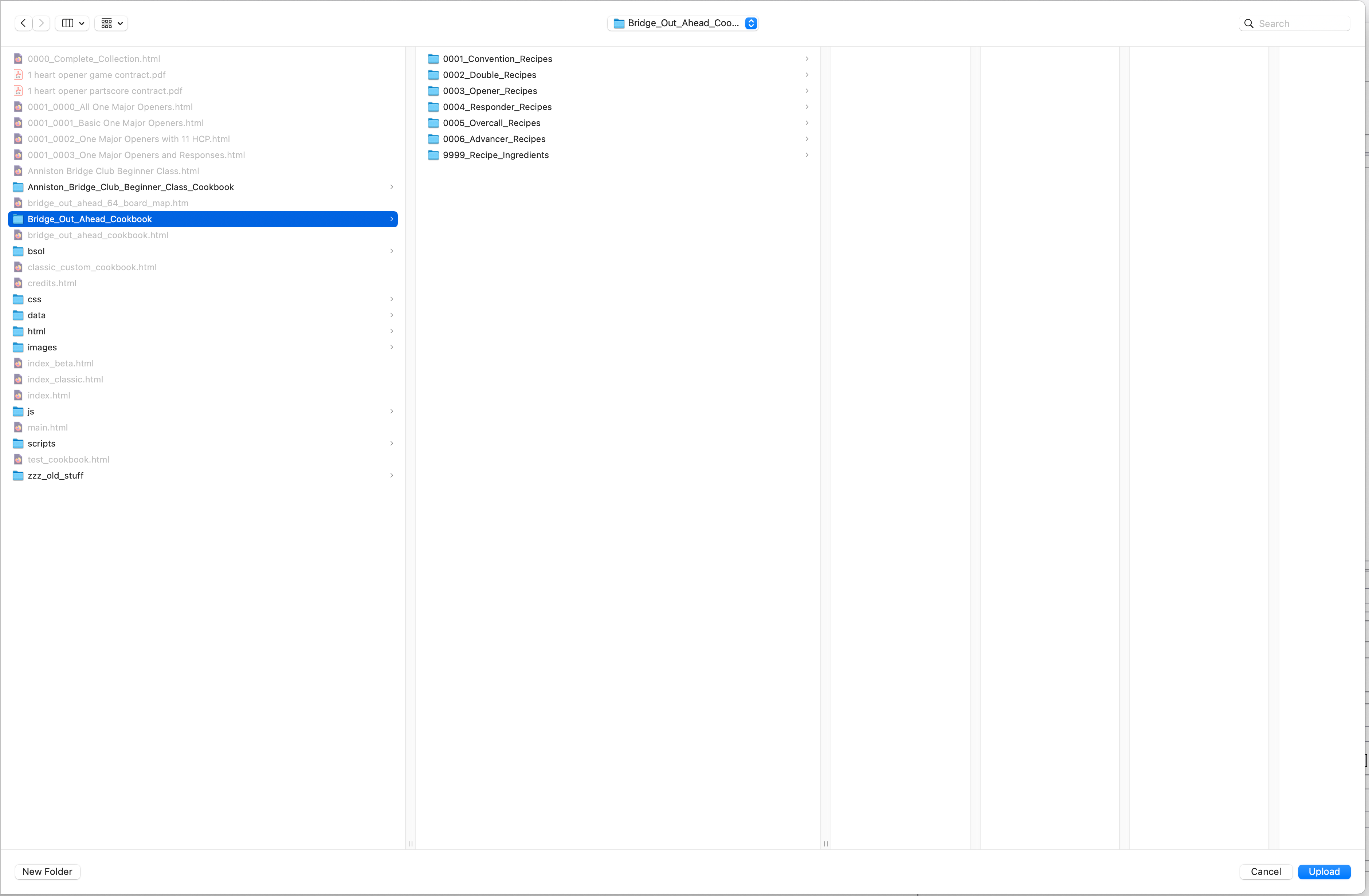Open the 0004_Responder_Recipes folder

497,107
